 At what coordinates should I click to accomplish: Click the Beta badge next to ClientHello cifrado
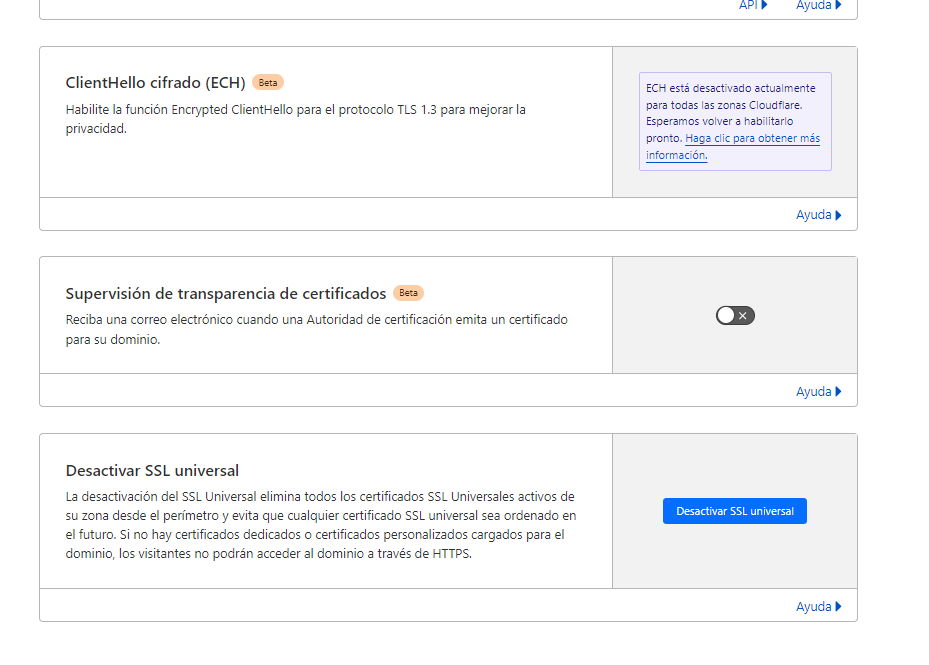tap(268, 83)
